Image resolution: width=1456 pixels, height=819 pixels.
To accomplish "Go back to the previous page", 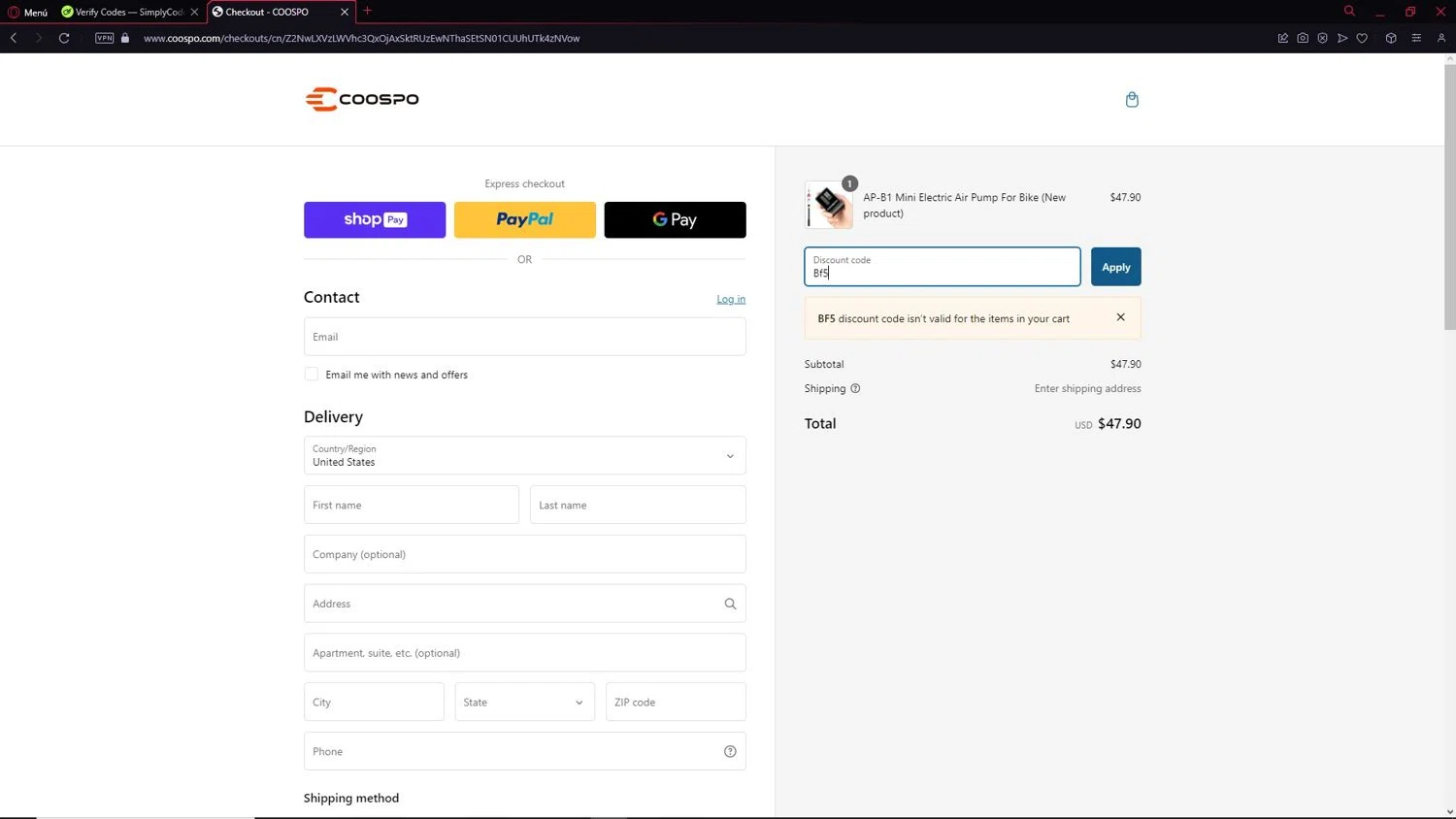I will [14, 38].
